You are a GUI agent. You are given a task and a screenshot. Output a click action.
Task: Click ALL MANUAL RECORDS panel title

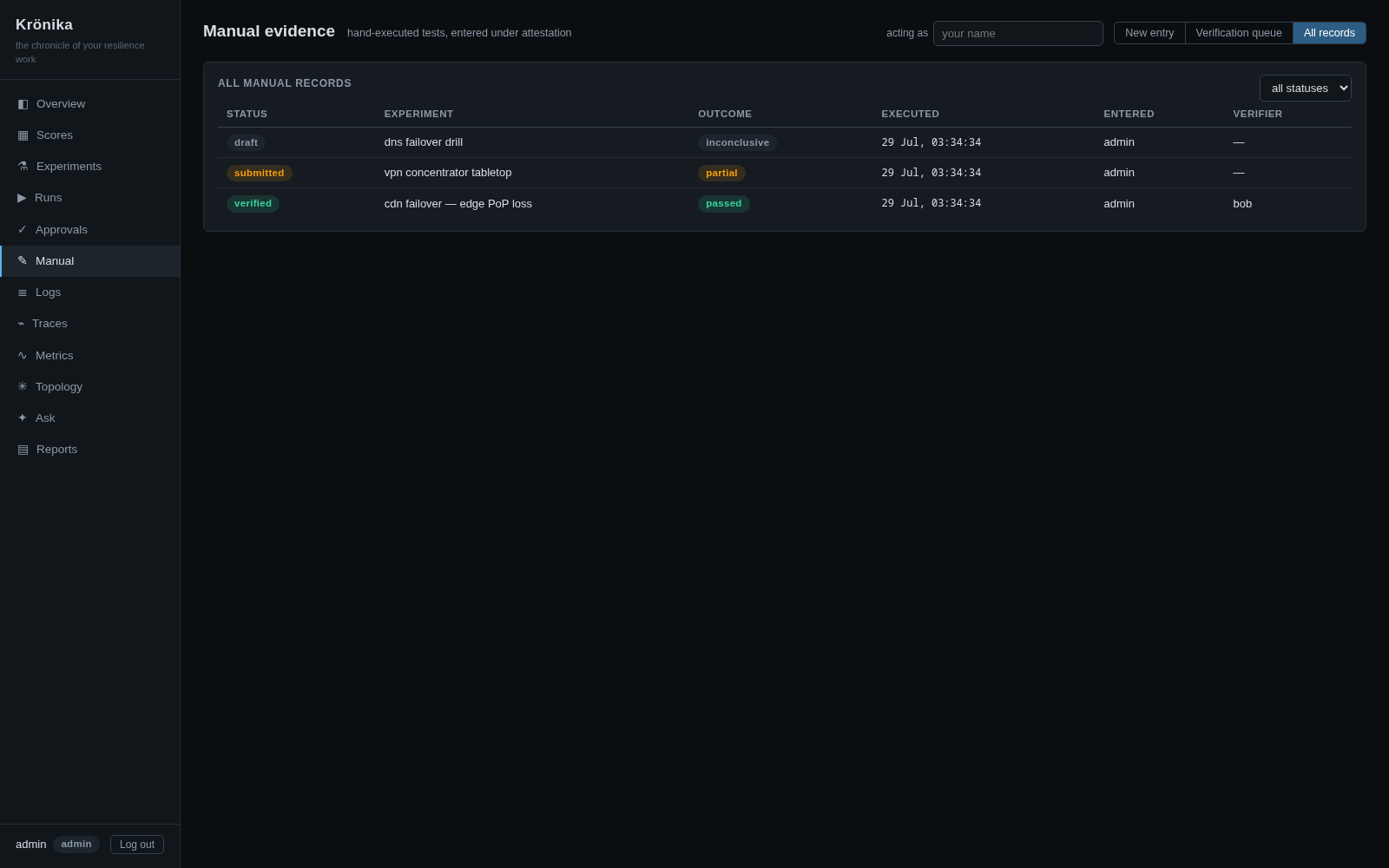[x=285, y=83]
